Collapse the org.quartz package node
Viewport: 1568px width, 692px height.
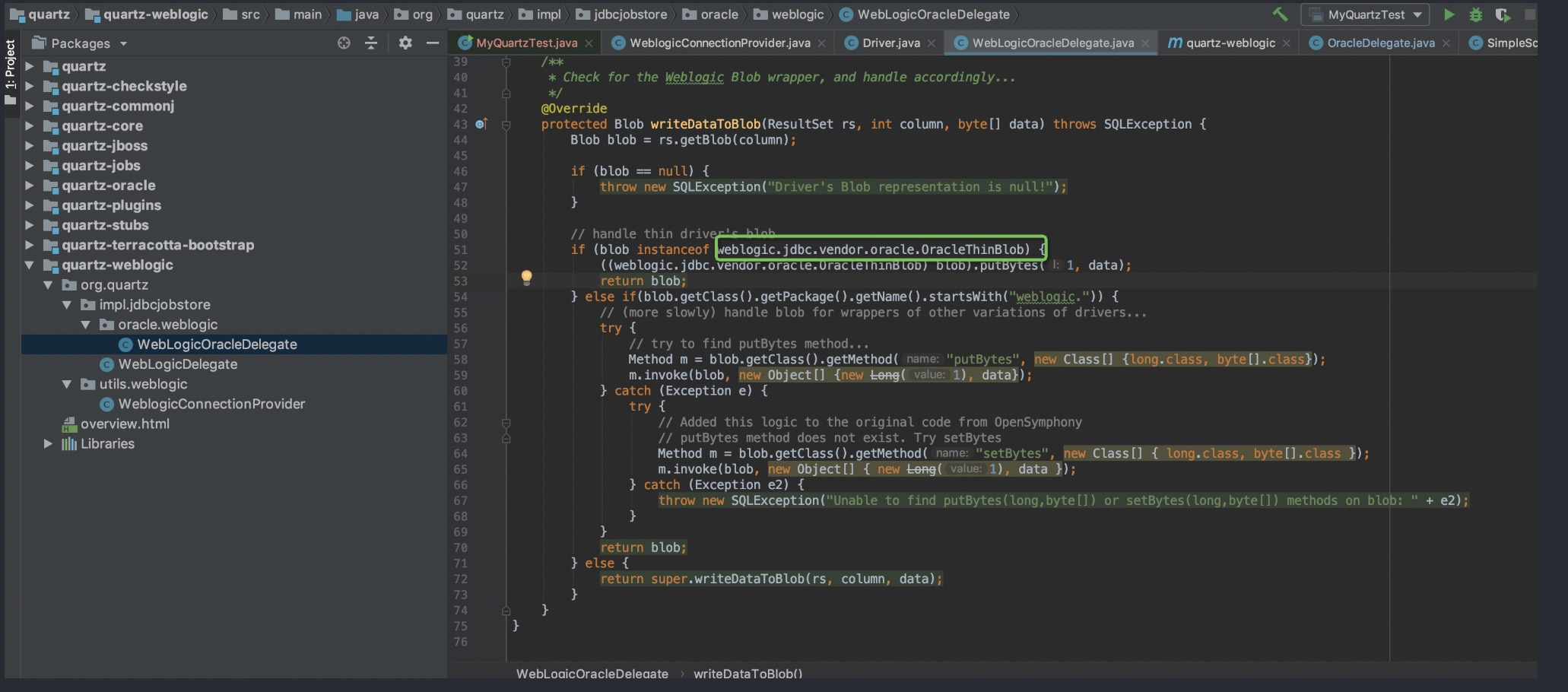pos(48,284)
